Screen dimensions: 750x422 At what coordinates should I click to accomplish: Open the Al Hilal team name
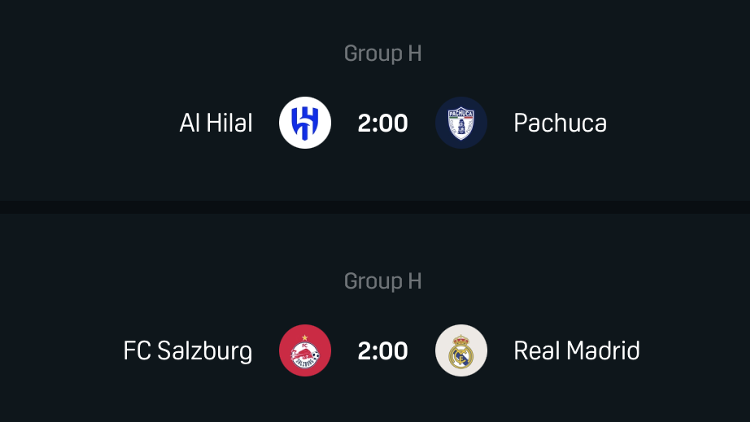click(216, 123)
